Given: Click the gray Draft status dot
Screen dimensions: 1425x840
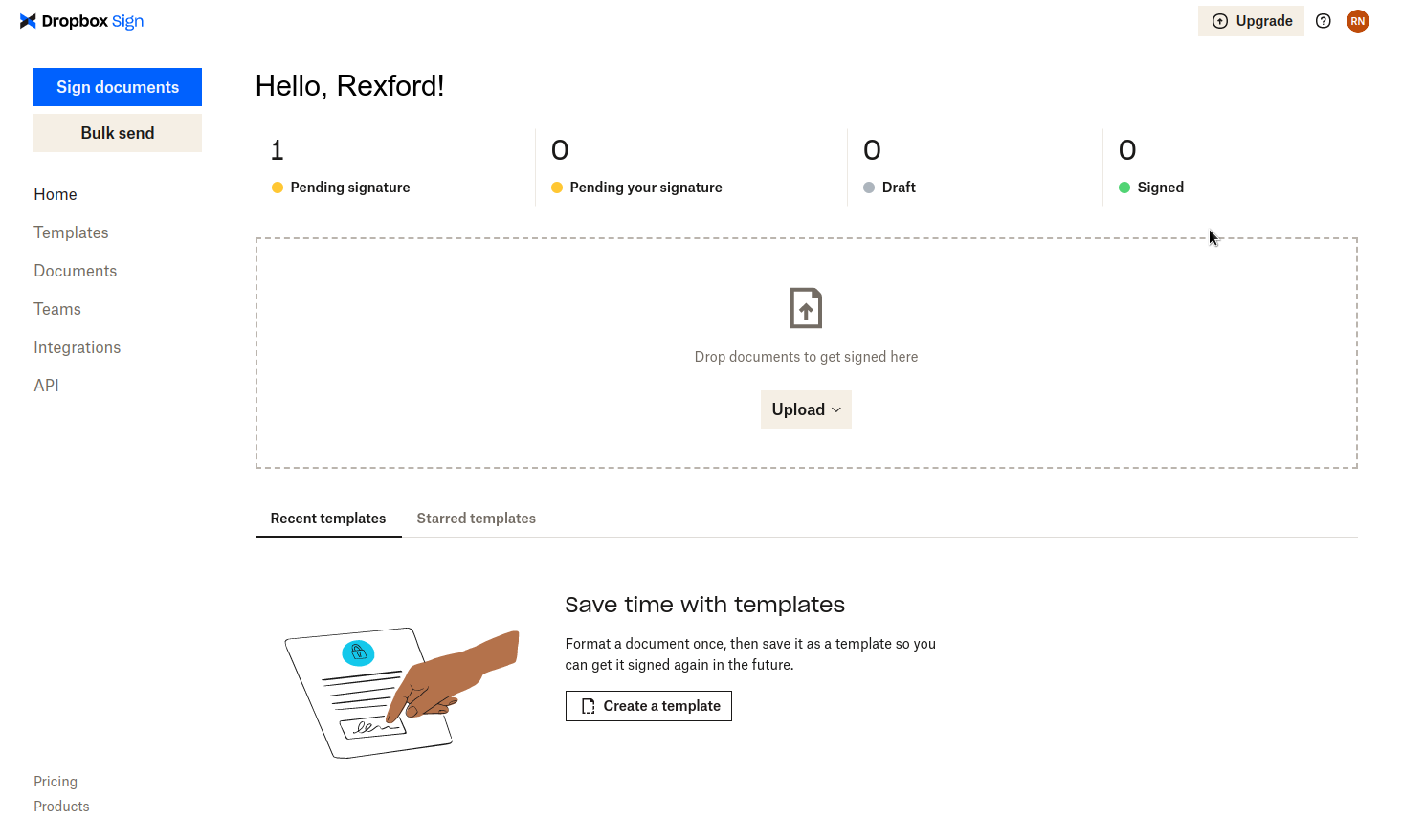Looking at the screenshot, I should tap(870, 188).
